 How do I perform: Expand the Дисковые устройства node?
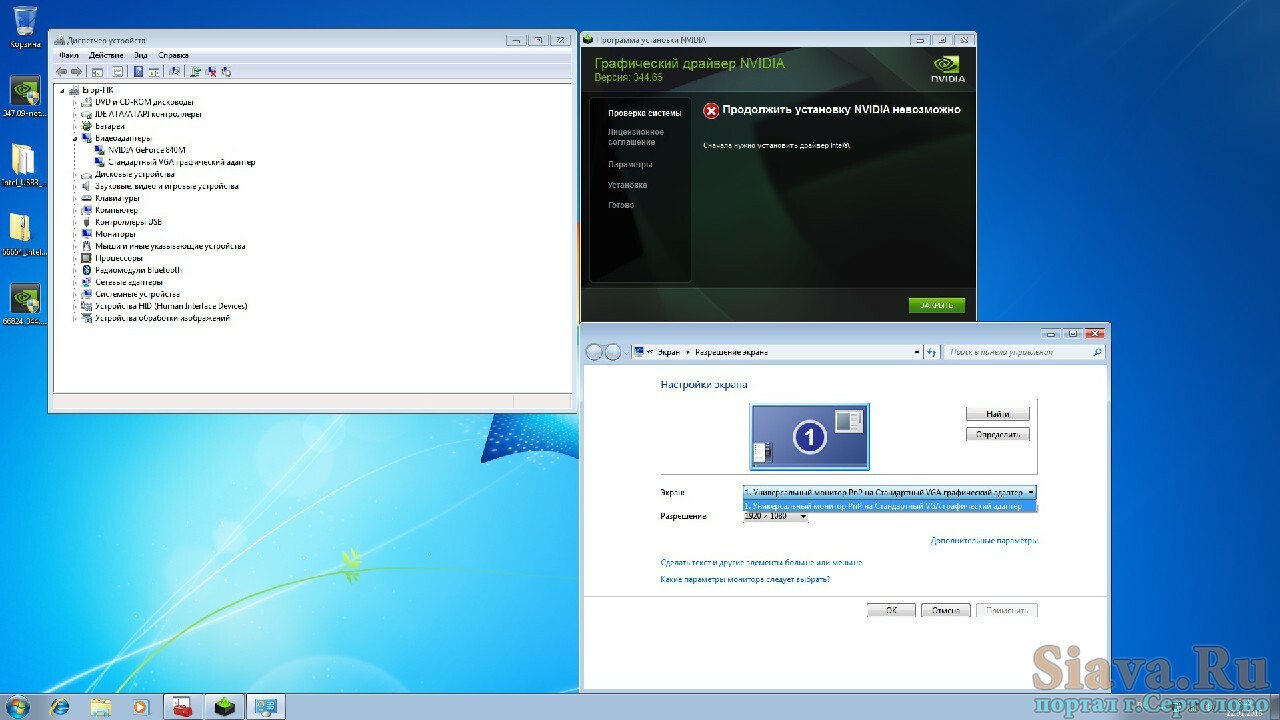coord(75,174)
